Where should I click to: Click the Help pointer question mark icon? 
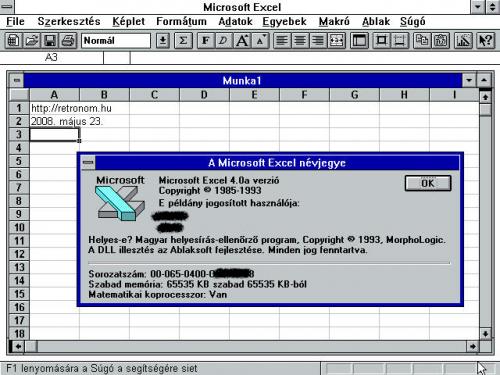click(485, 41)
